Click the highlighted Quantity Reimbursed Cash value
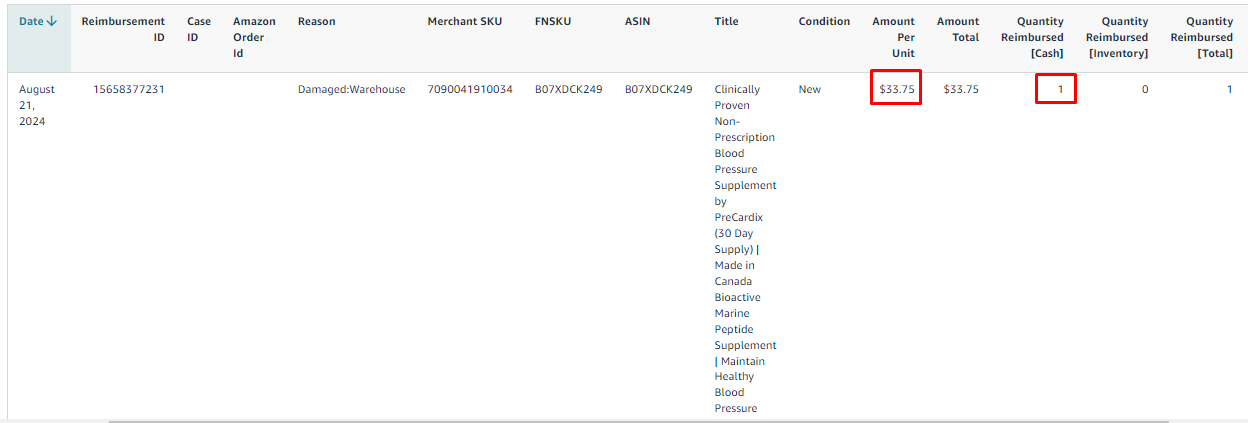This screenshot has height=423, width=1248. coord(1060,89)
